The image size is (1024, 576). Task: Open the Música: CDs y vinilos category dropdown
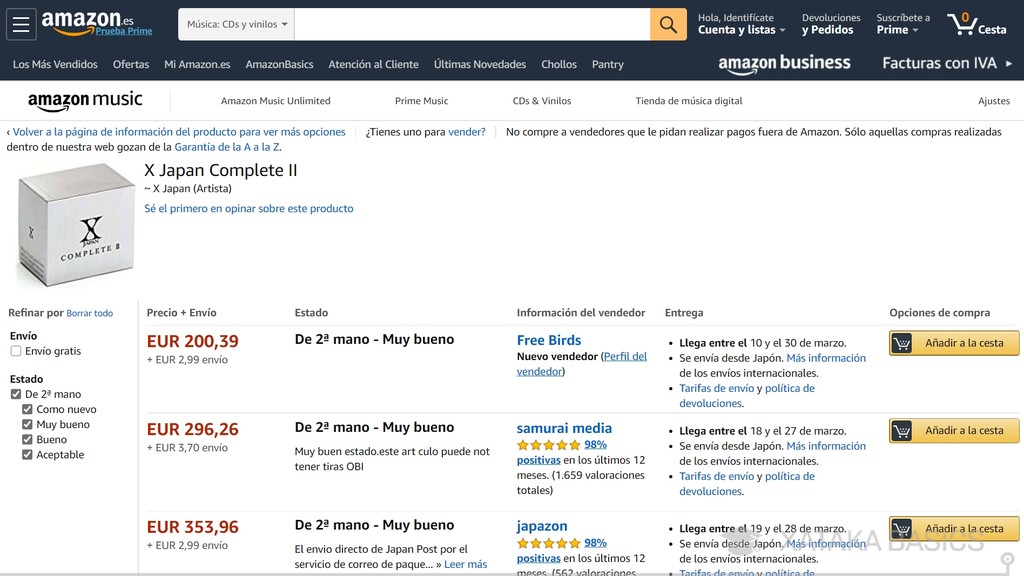235,23
